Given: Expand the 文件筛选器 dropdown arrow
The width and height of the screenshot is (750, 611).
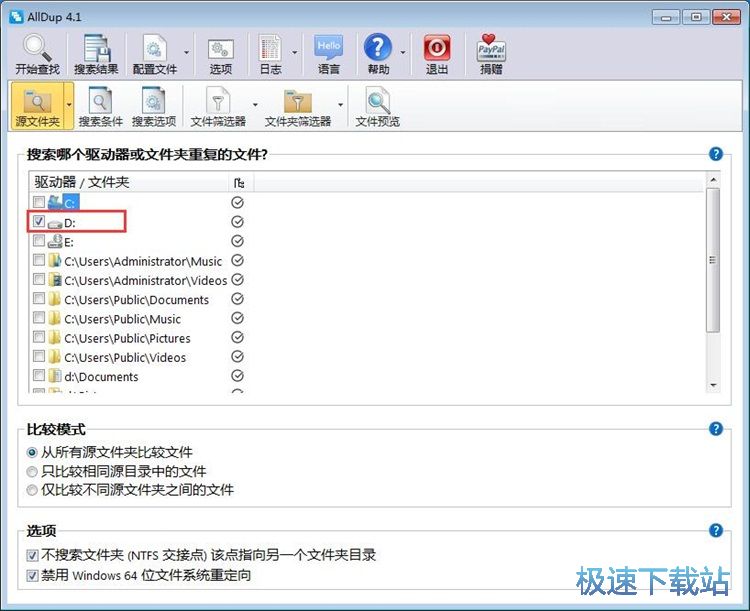Looking at the screenshot, I should point(255,105).
